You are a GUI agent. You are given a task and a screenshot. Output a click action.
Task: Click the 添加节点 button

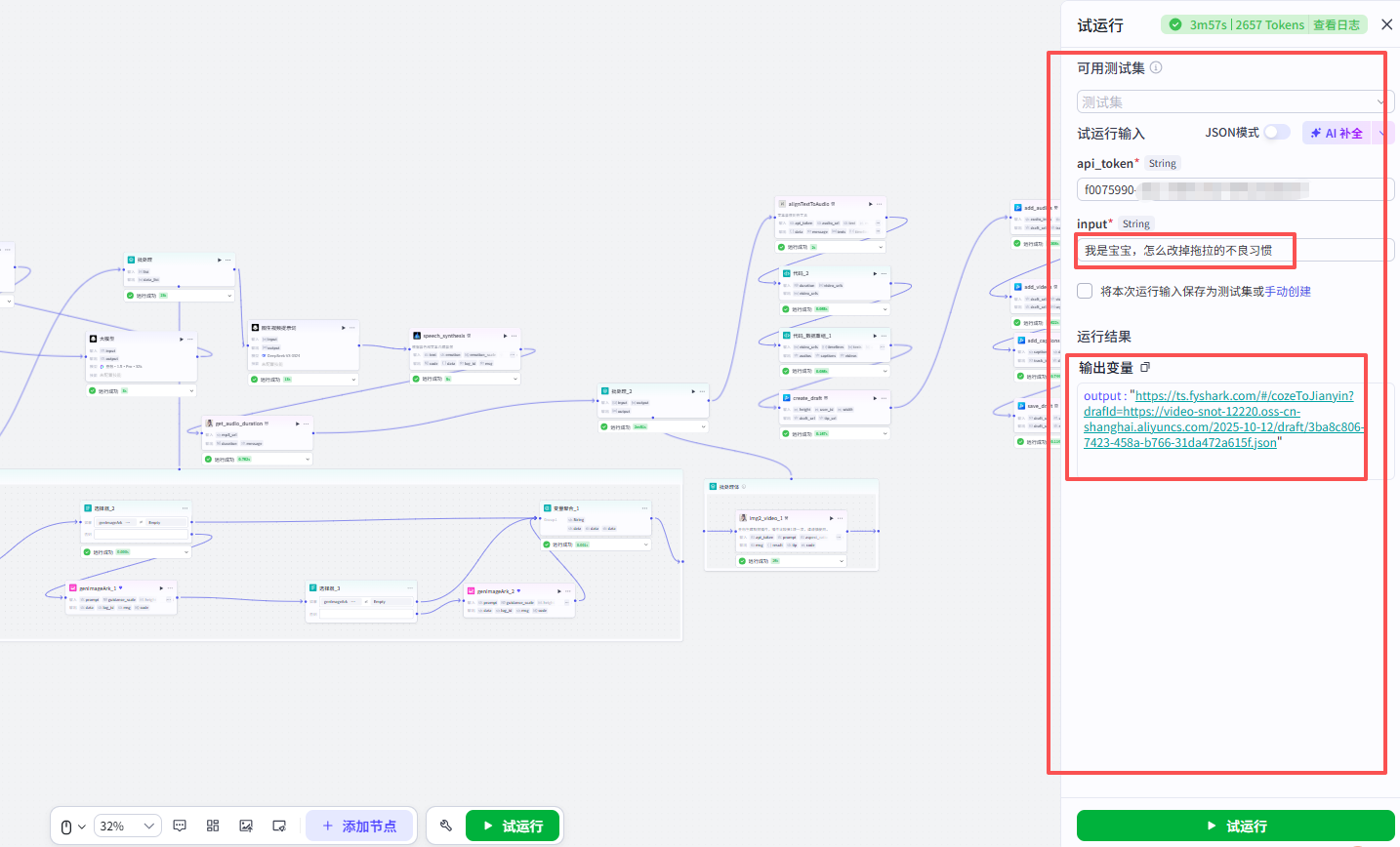tap(359, 827)
